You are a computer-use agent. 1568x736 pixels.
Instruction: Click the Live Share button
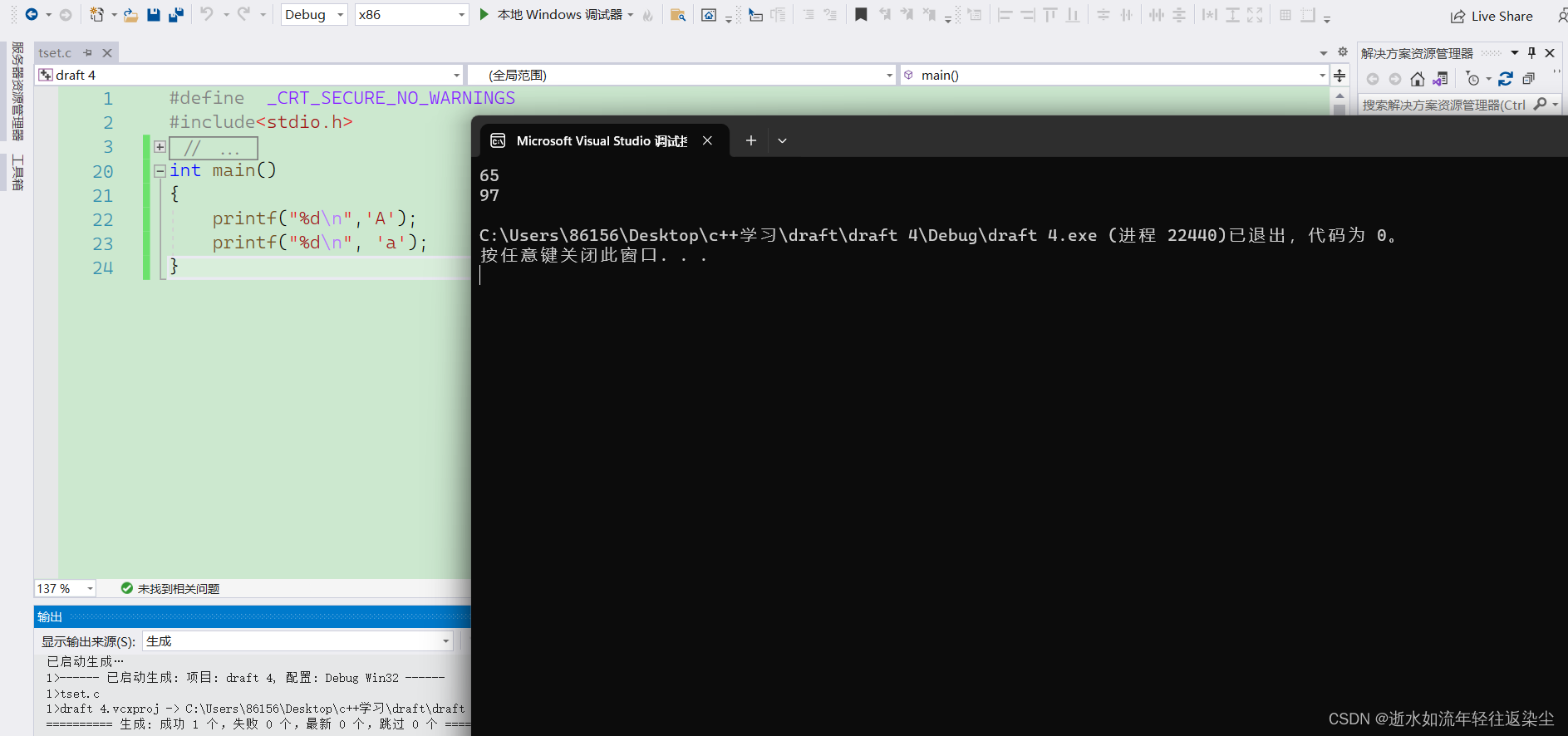point(1492,16)
